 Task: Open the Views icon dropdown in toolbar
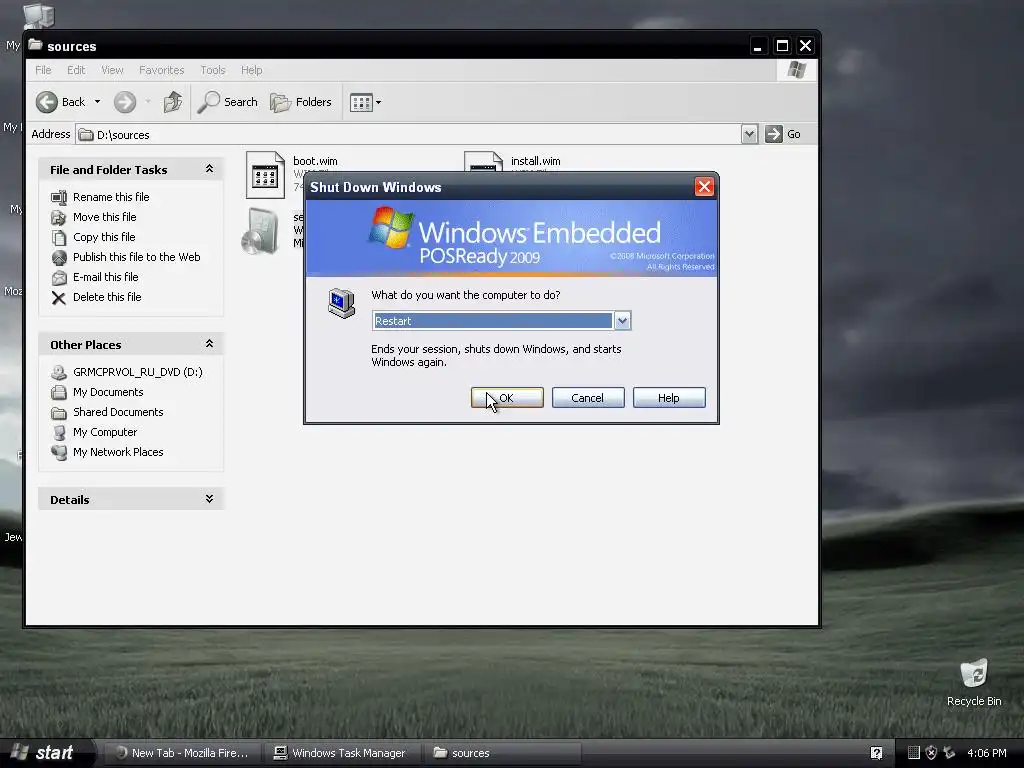(x=366, y=103)
